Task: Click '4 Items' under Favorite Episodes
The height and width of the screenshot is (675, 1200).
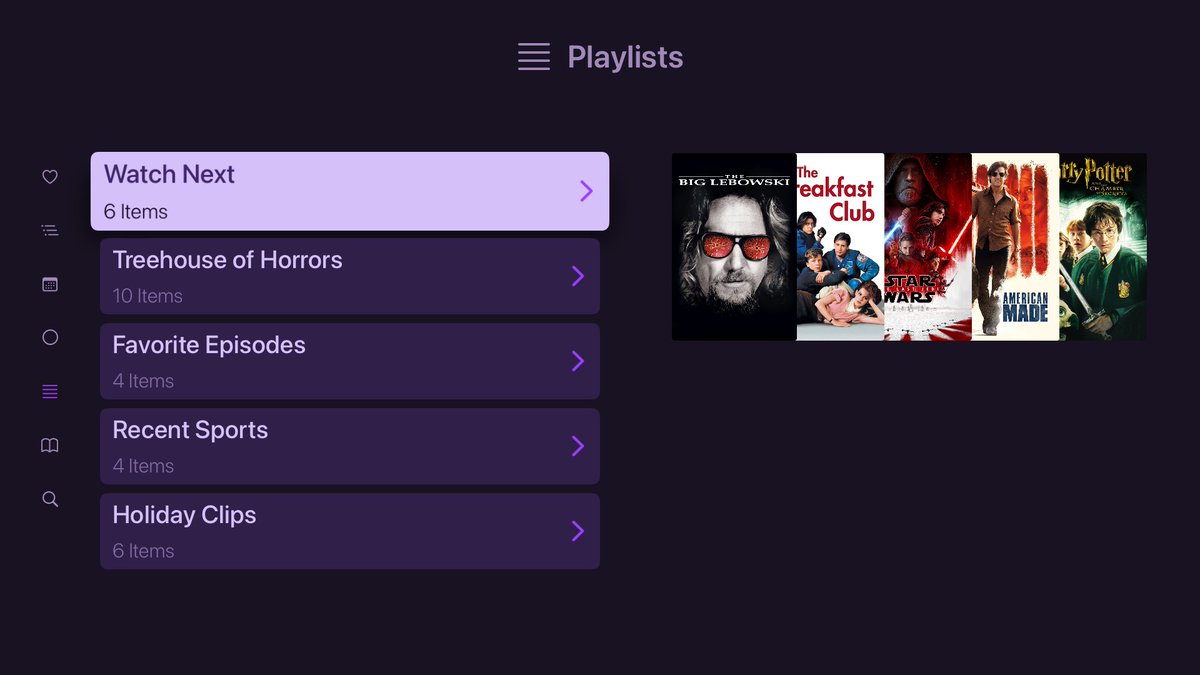Action: tap(143, 381)
